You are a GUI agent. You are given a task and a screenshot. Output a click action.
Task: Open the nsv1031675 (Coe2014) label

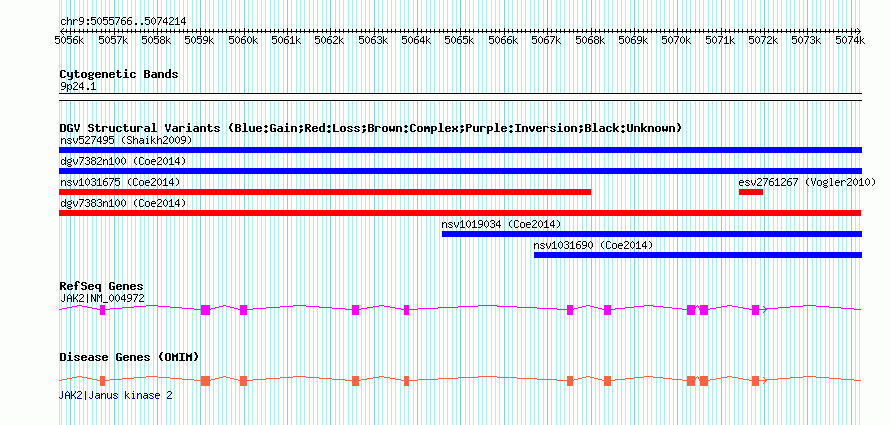pyautogui.click(x=120, y=182)
